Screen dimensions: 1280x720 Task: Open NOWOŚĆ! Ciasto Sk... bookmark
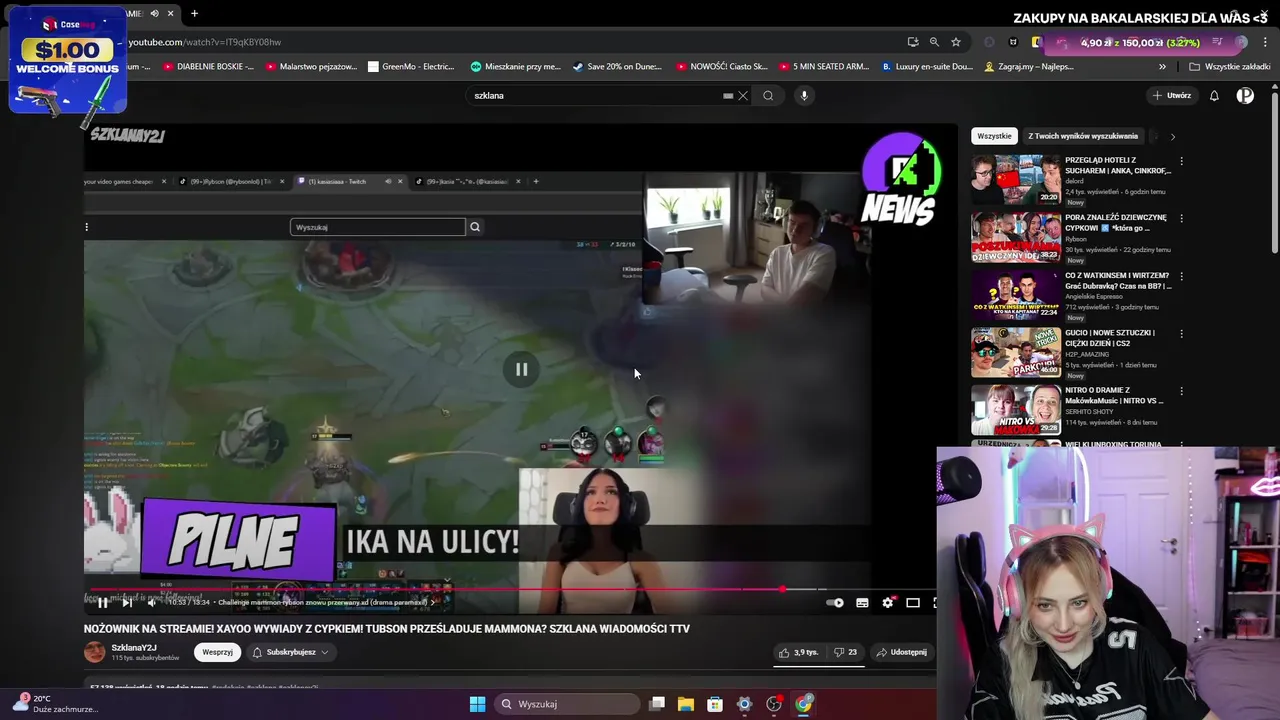[722, 67]
